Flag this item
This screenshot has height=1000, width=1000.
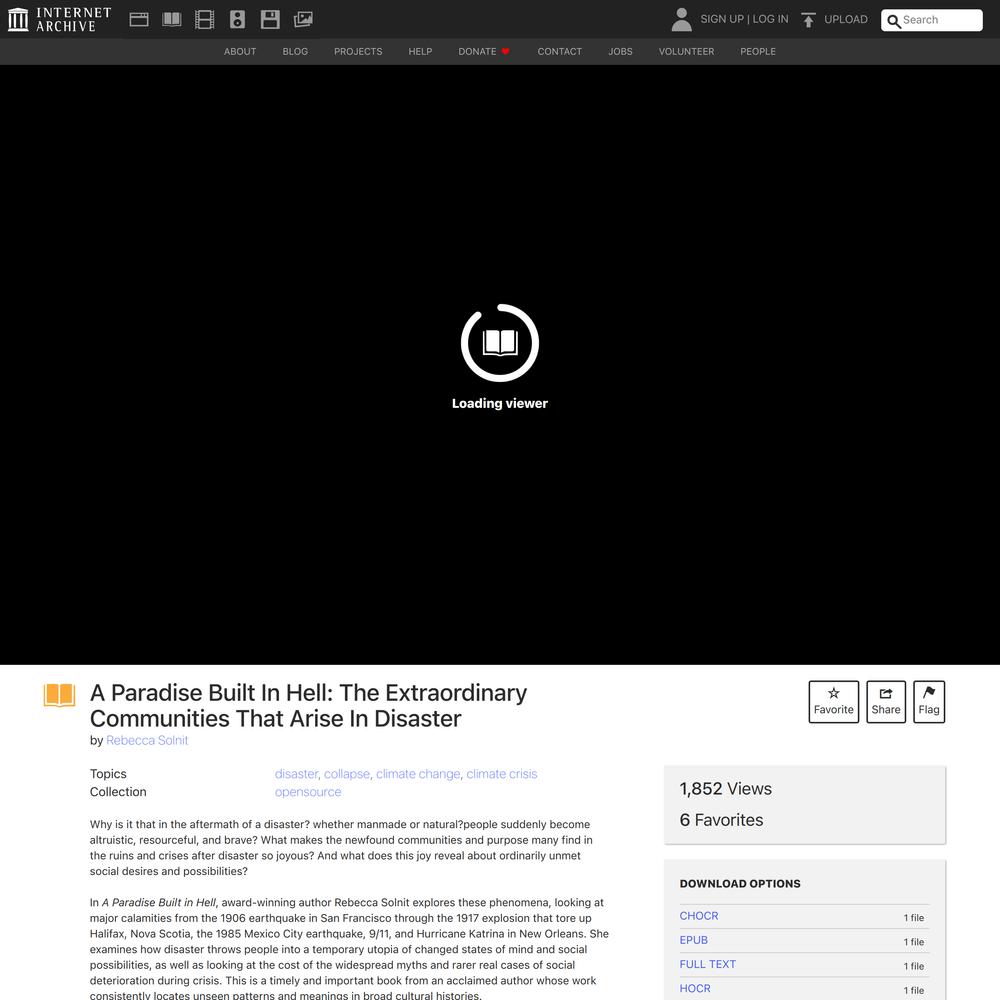point(929,702)
